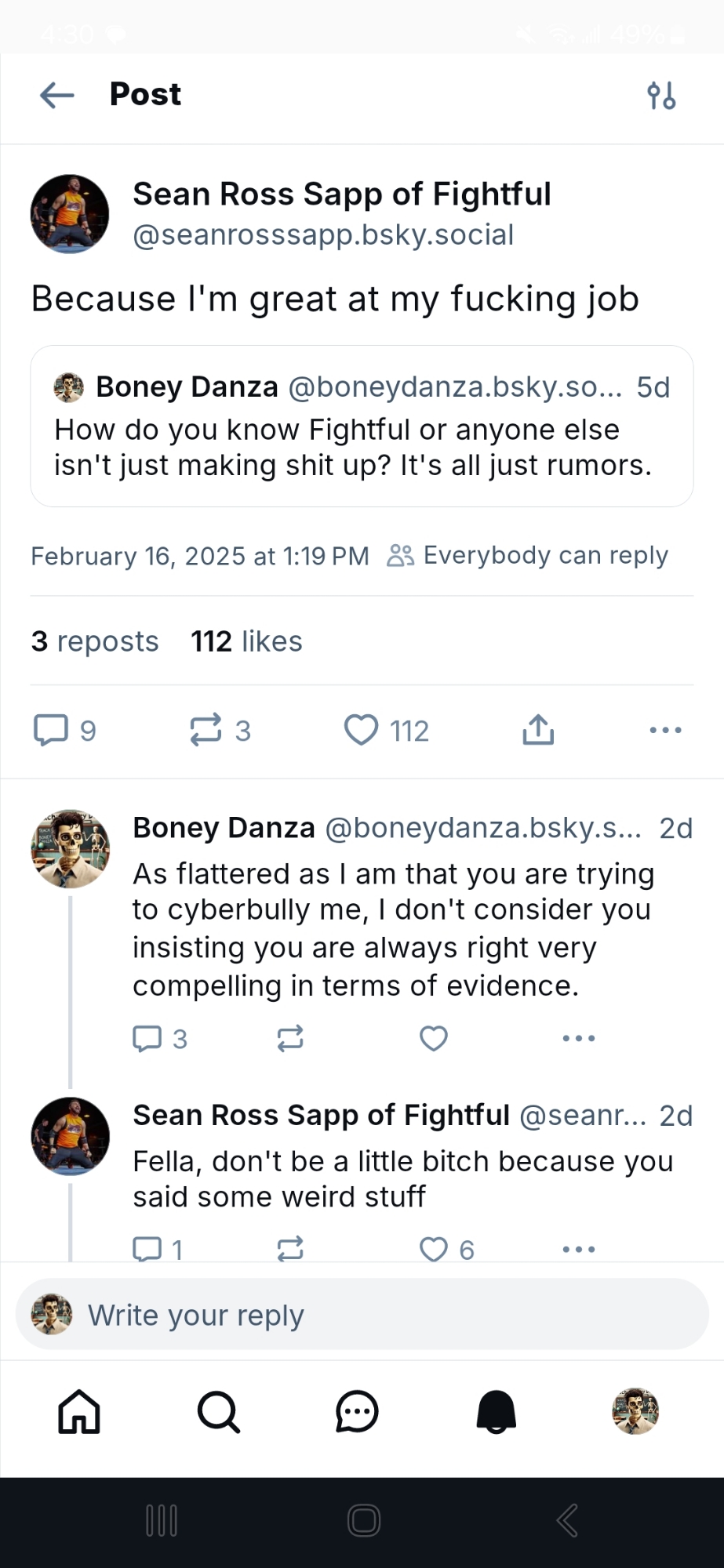724x1568 pixels.
Task: Open the Notifications bell tab
Action: (497, 1411)
